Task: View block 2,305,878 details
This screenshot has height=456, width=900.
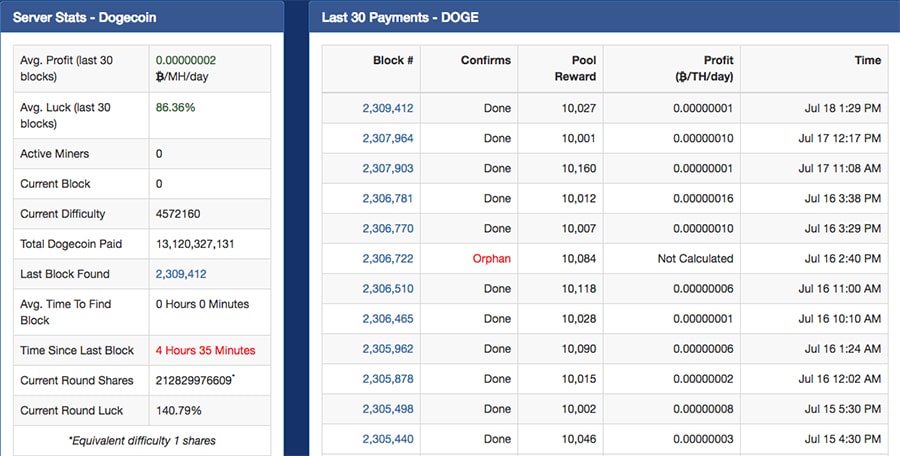Action: click(x=387, y=379)
